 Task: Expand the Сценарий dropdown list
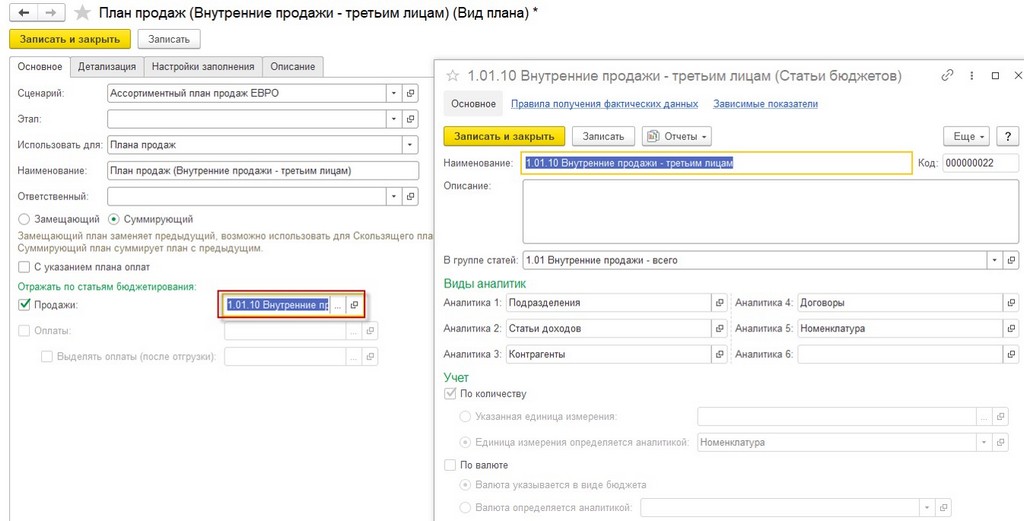pyautogui.click(x=394, y=93)
